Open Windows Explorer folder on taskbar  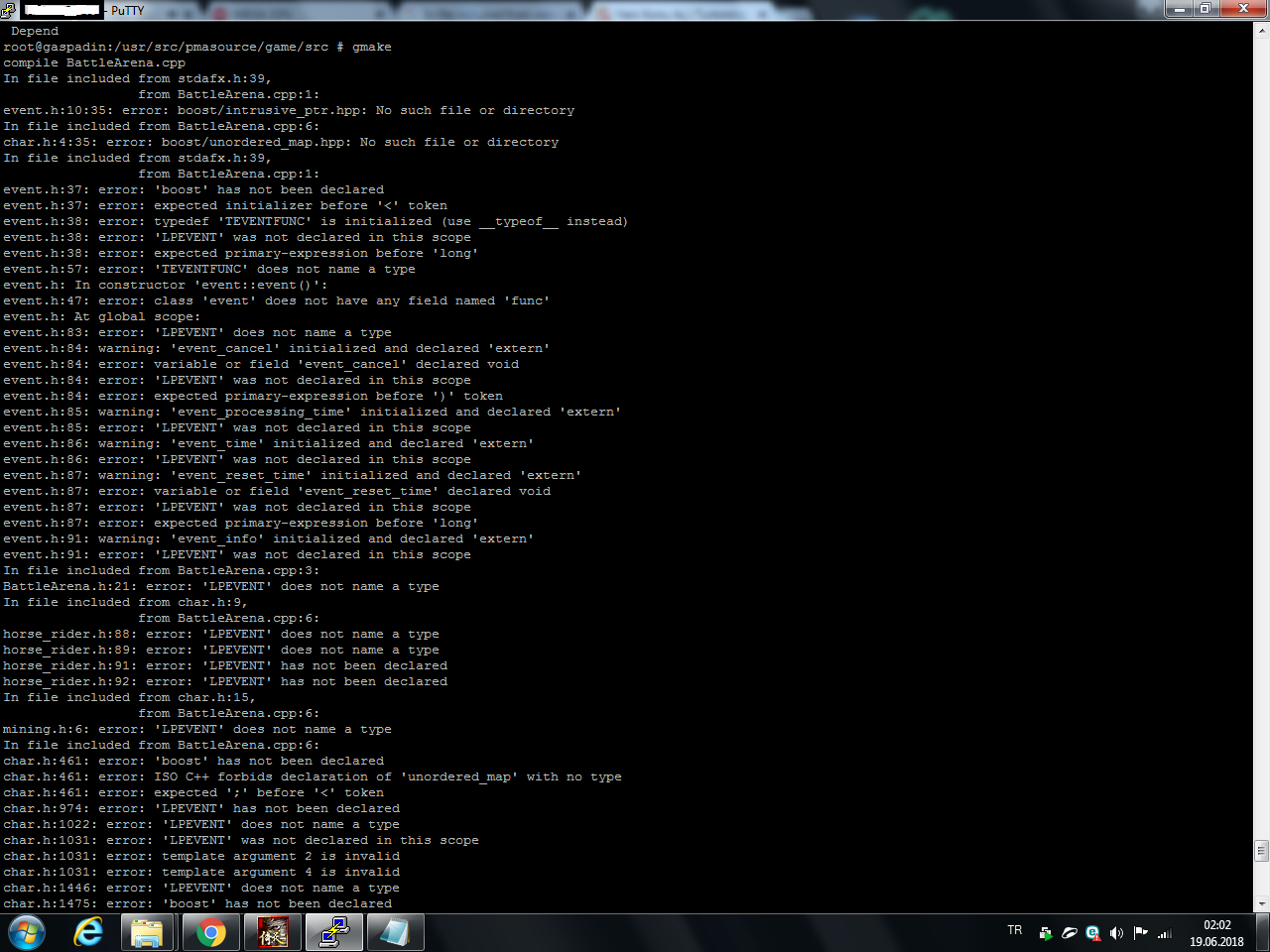[148, 932]
